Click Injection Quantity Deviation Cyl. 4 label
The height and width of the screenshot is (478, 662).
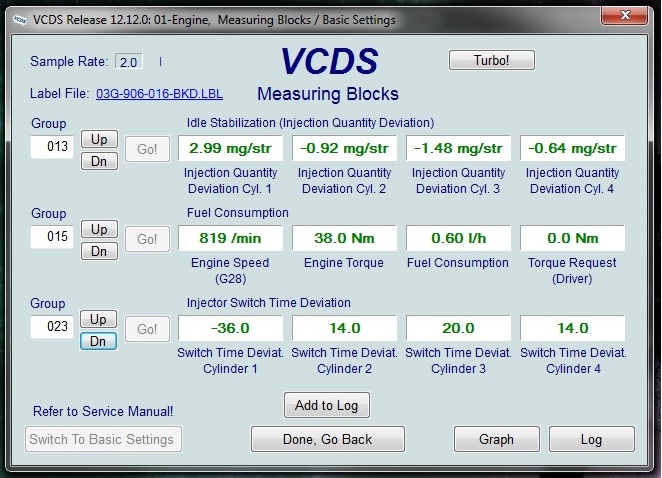[x=572, y=181]
